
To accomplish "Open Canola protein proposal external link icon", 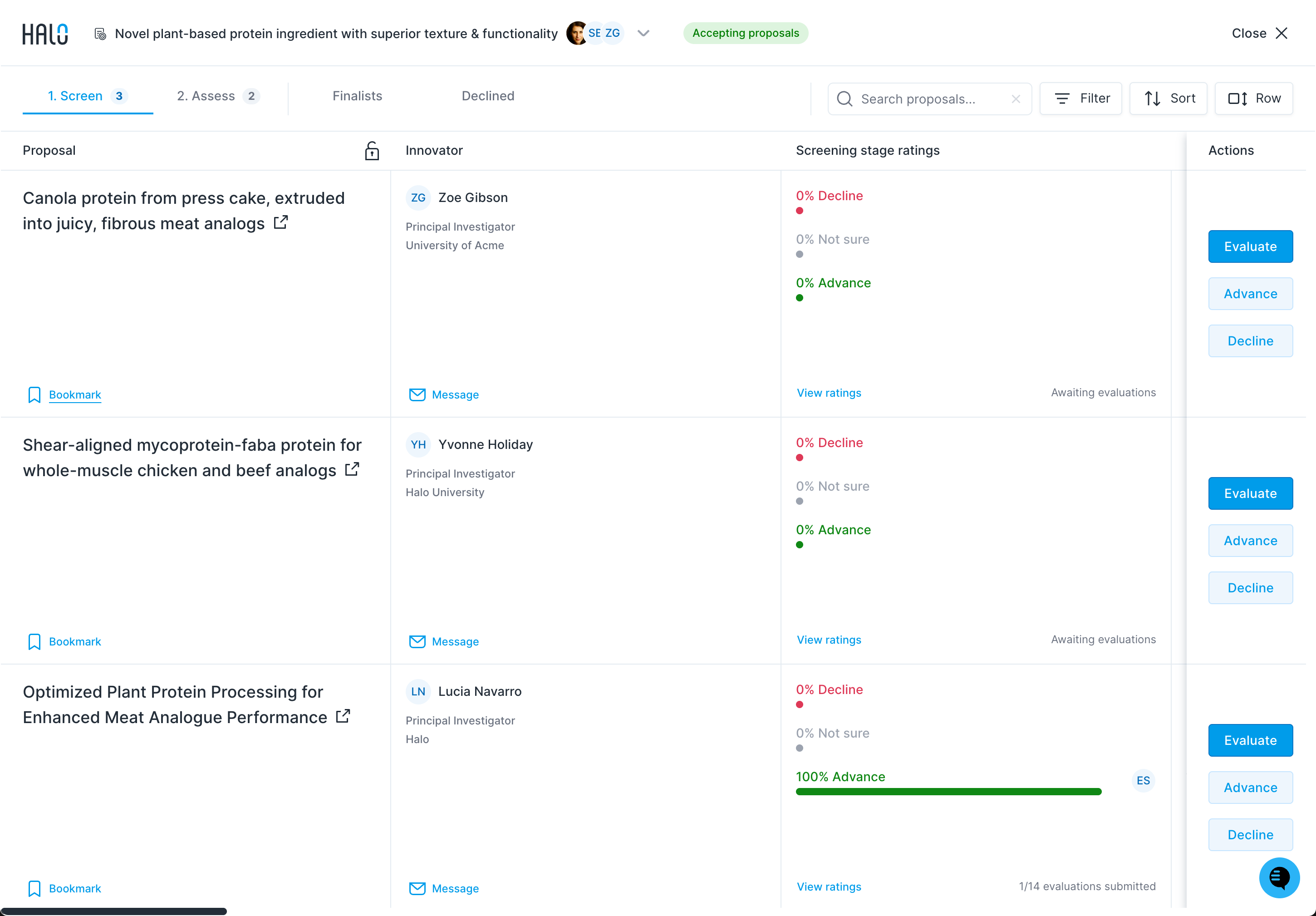I will (x=280, y=222).
